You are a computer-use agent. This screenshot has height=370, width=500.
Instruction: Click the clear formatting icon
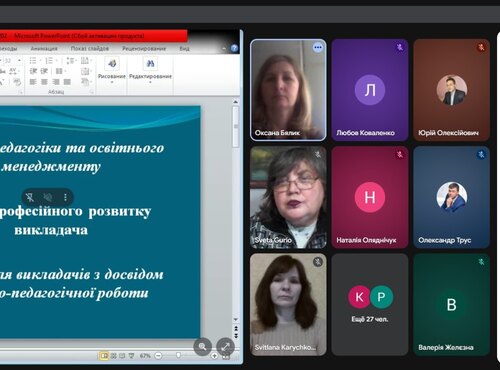(x=16, y=82)
